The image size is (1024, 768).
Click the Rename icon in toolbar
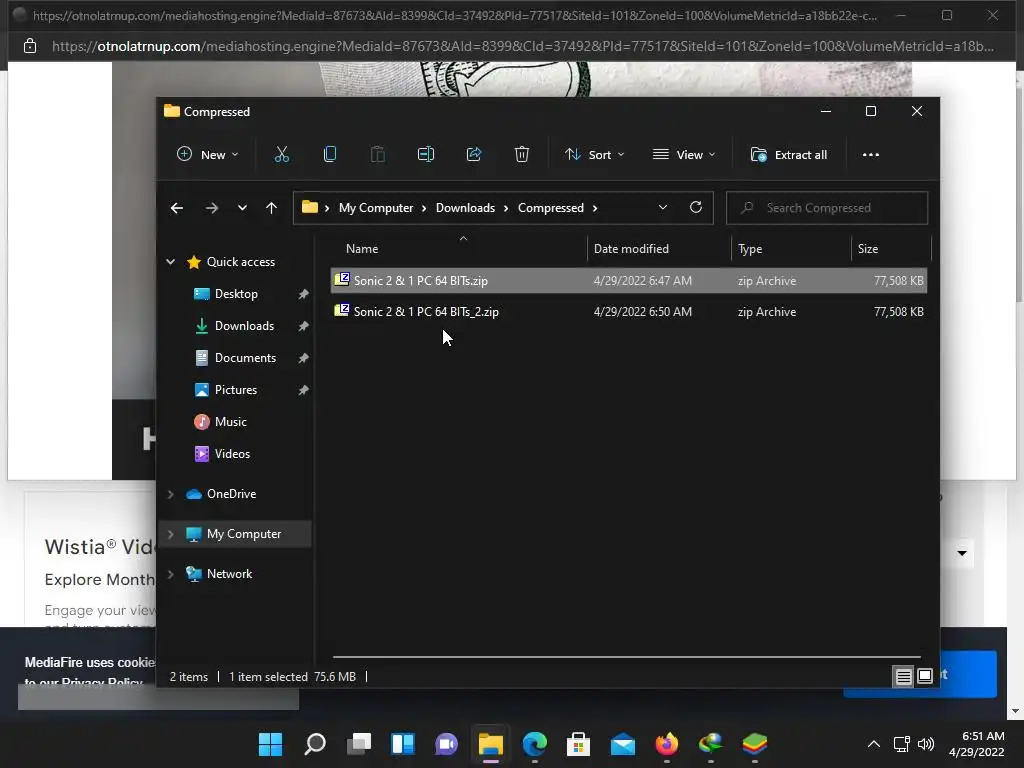click(426, 155)
